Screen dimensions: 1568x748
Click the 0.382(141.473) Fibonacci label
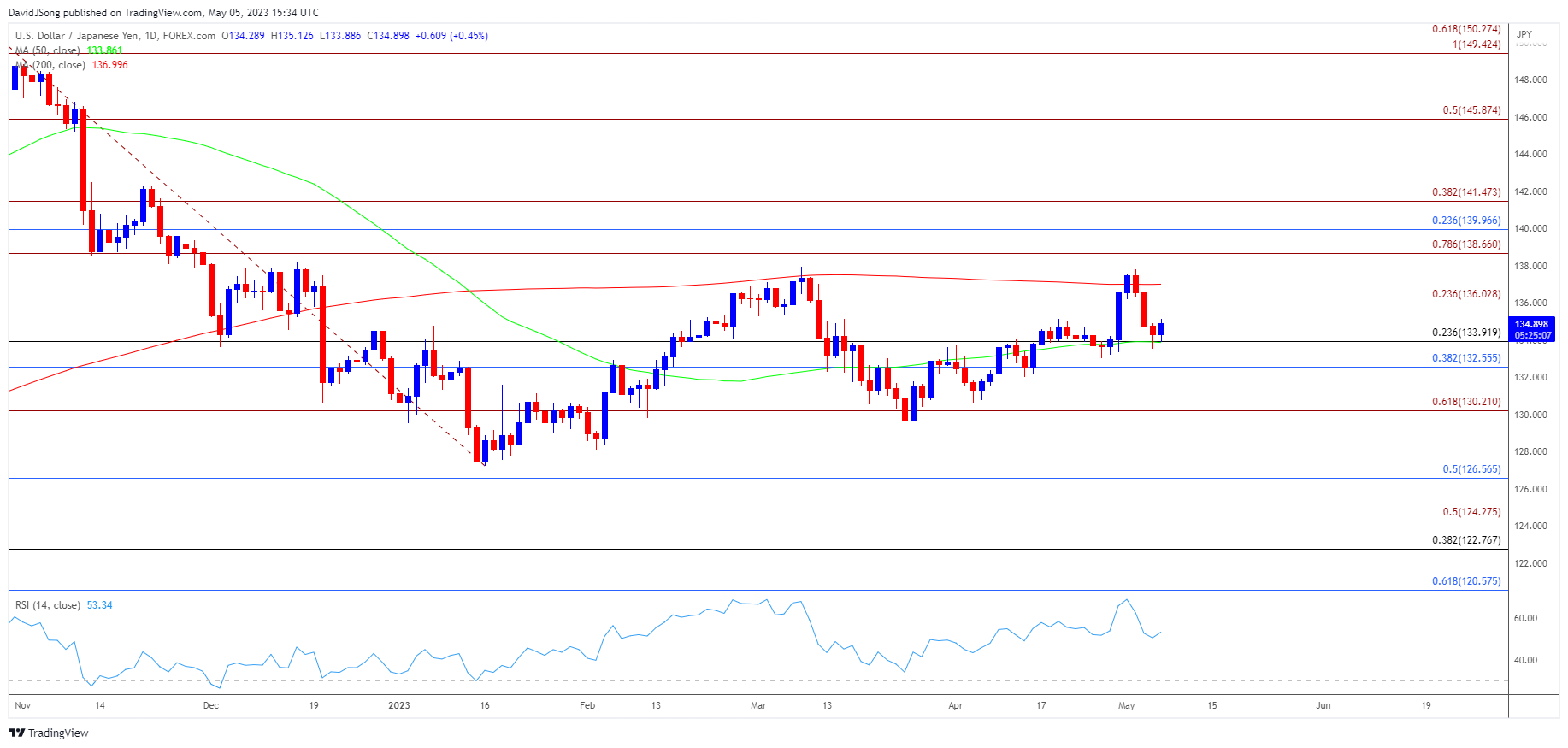pyautogui.click(x=1465, y=192)
